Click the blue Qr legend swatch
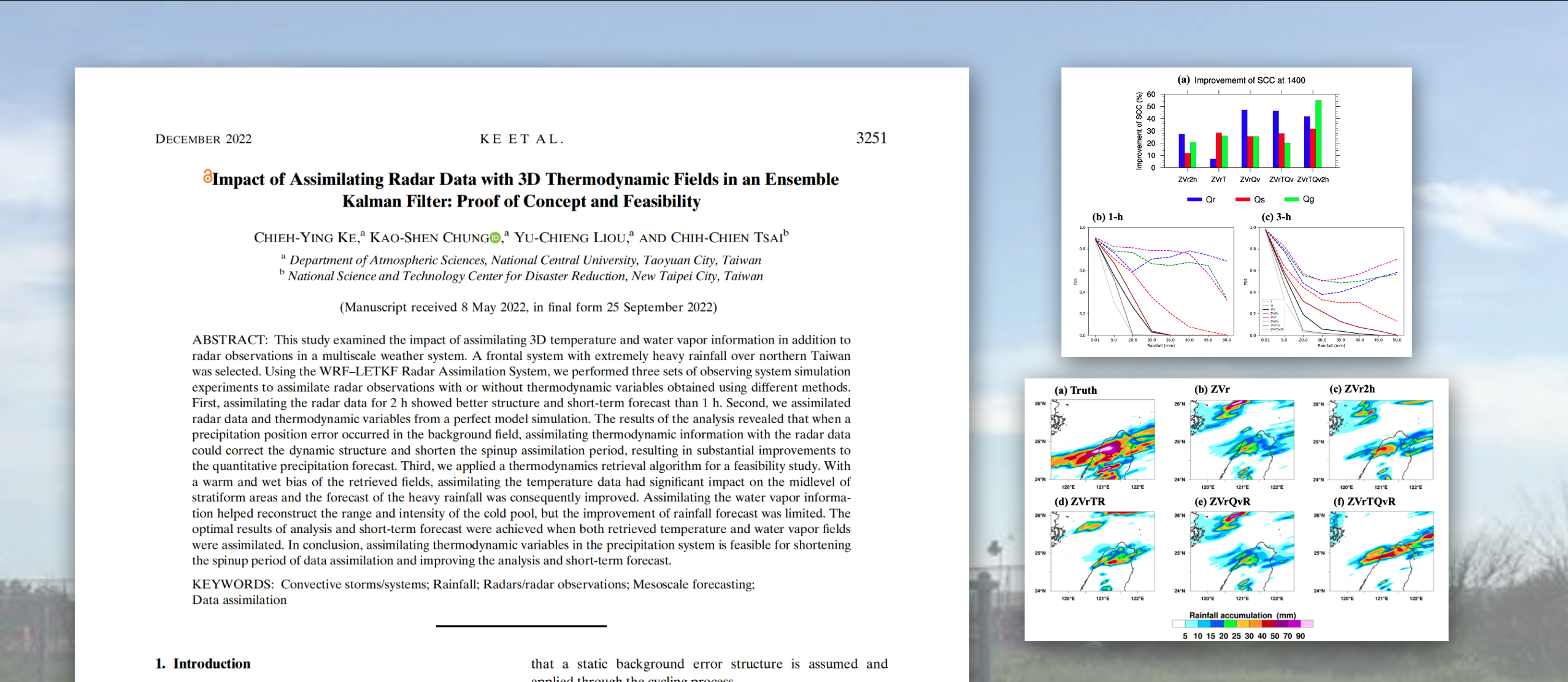The height and width of the screenshot is (682, 1568). coord(1194,199)
